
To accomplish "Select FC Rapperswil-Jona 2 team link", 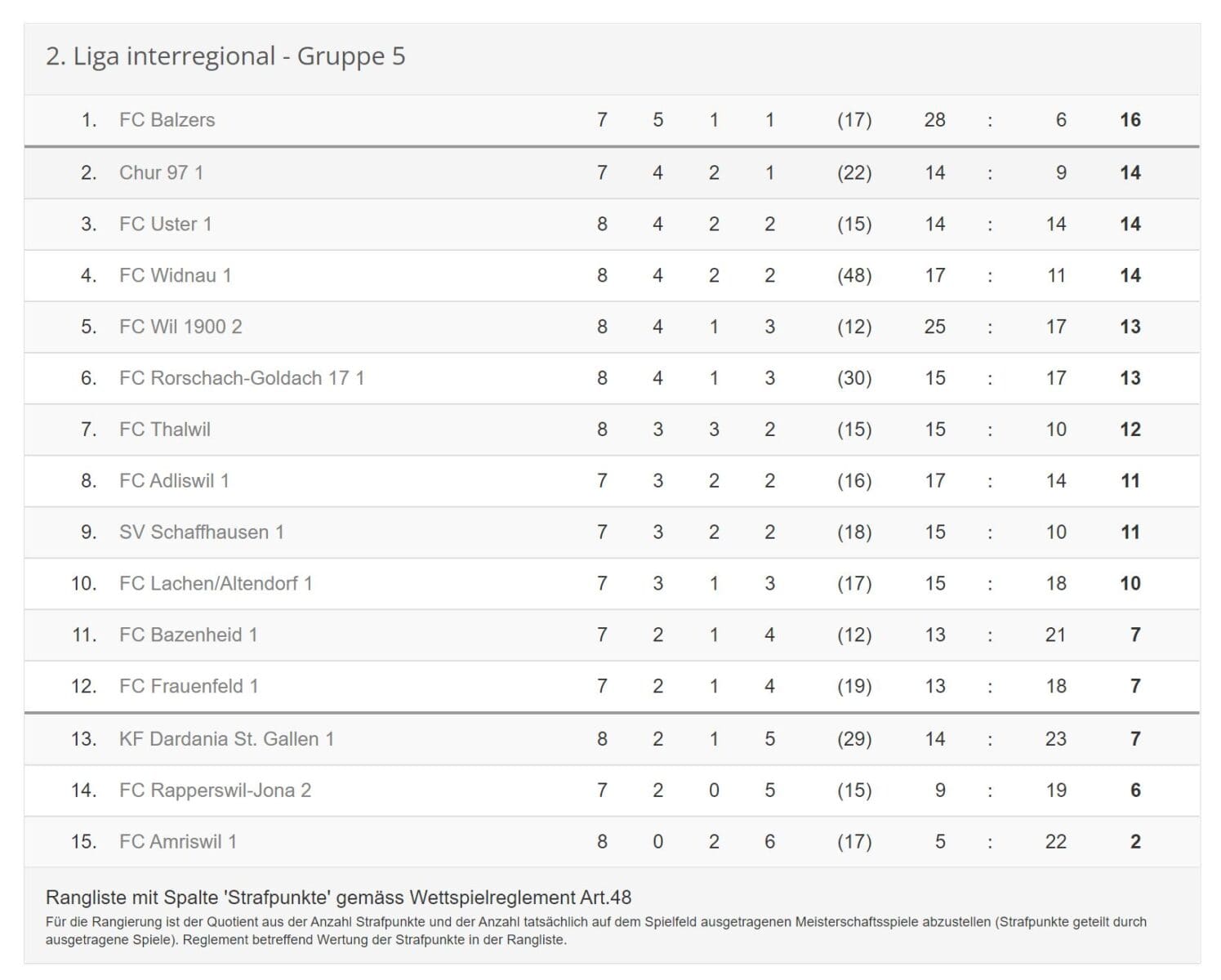I will pos(215,791).
